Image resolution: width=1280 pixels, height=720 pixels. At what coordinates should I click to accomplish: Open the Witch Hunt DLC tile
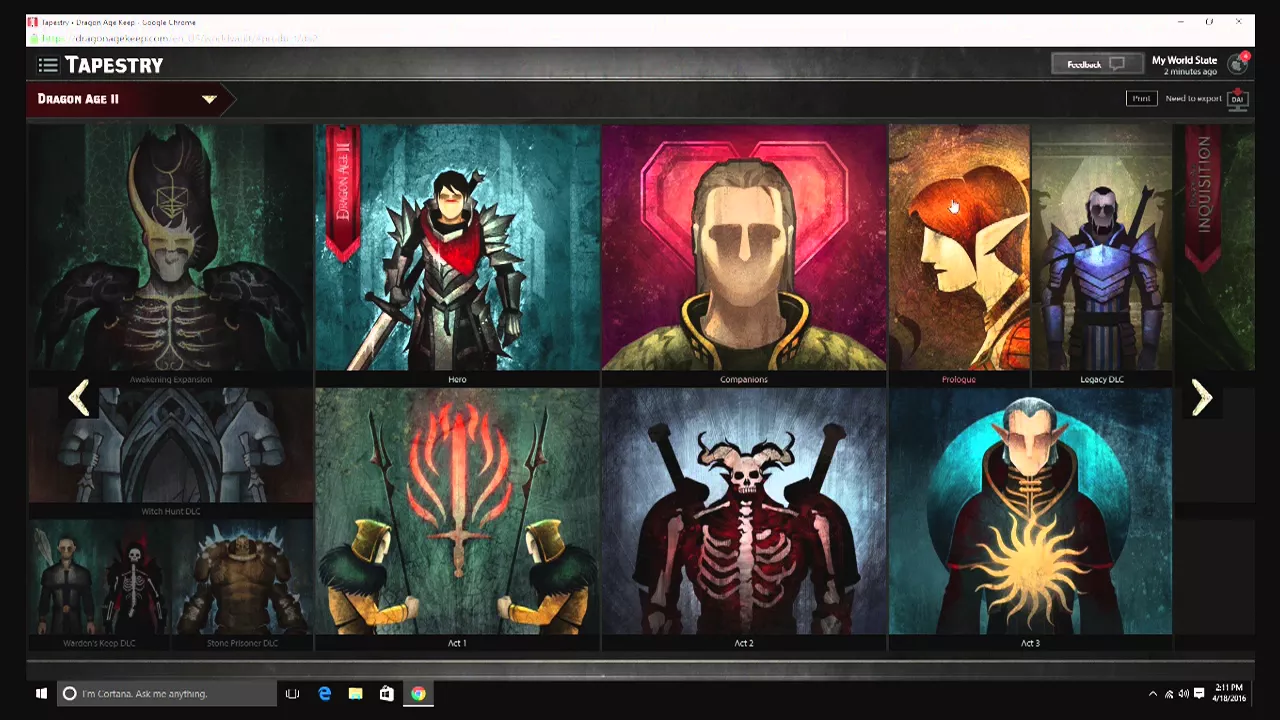170,453
